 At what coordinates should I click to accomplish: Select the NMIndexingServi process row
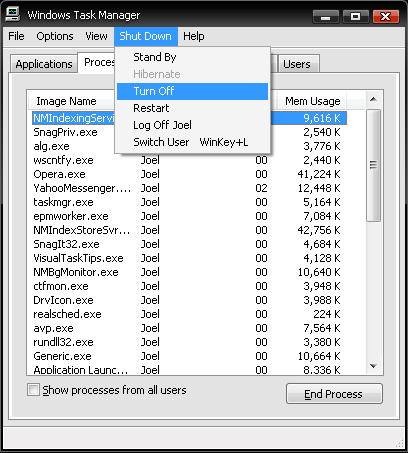pyautogui.click(x=189, y=118)
